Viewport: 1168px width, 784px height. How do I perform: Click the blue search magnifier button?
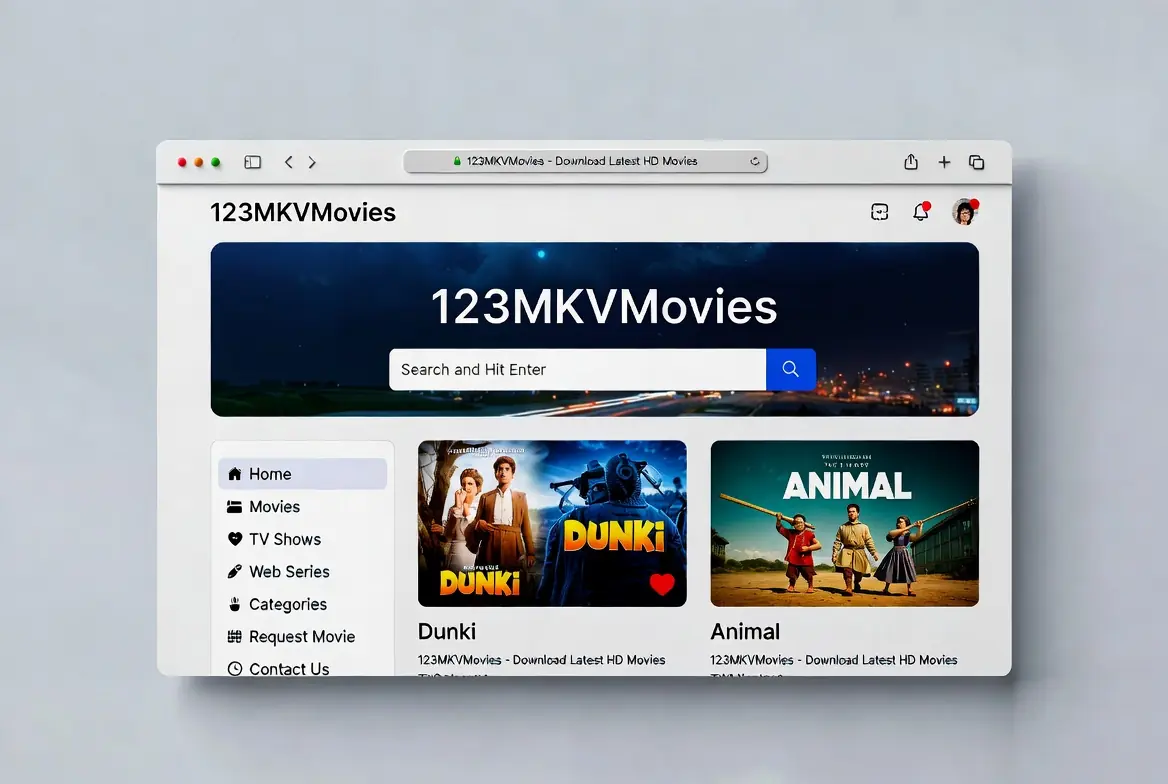(790, 369)
